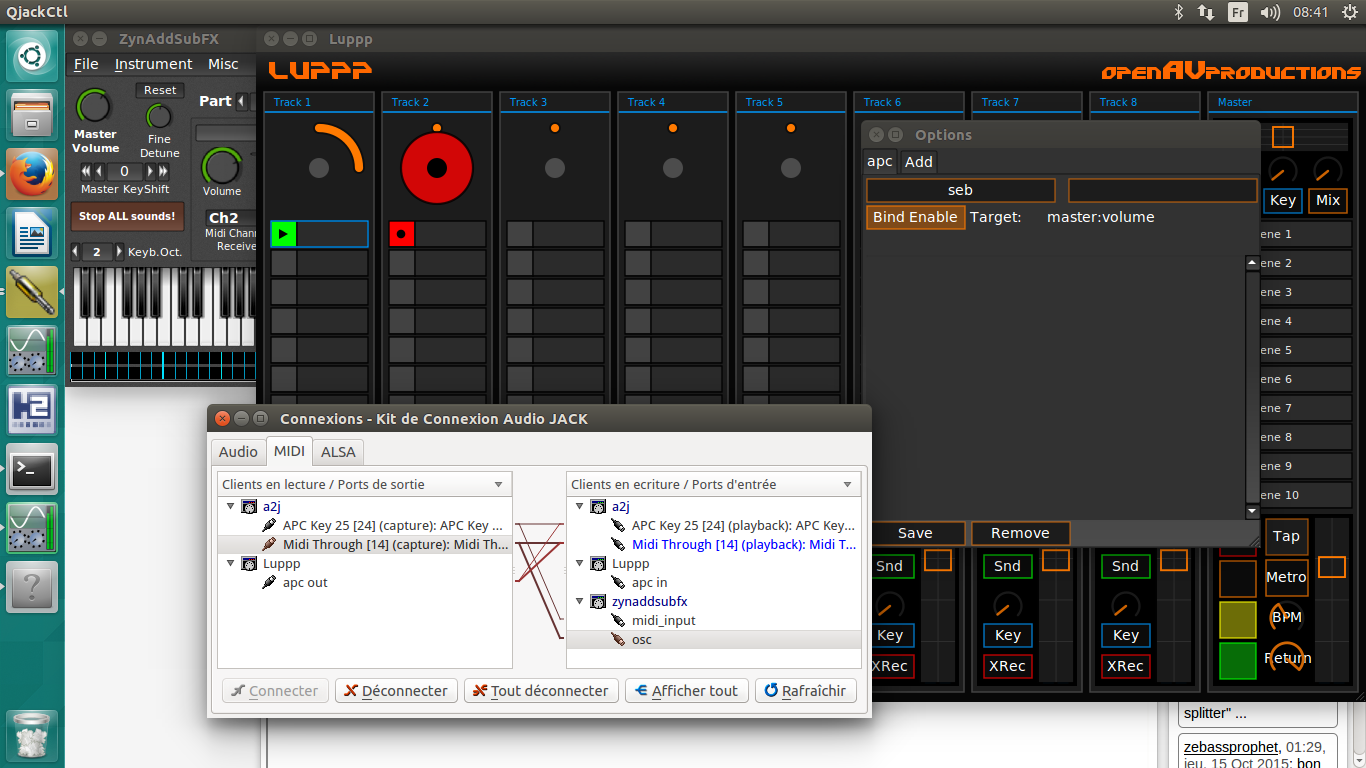This screenshot has height=768, width=1366.
Task: Collapse a2j in the input ports list
Action: click(x=581, y=506)
